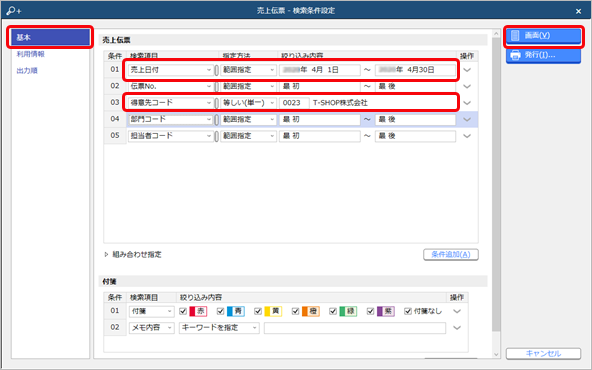Viewport: 592px width, 370px height.
Task: Click the 担当者コード end field 最後
Action: (x=415, y=136)
